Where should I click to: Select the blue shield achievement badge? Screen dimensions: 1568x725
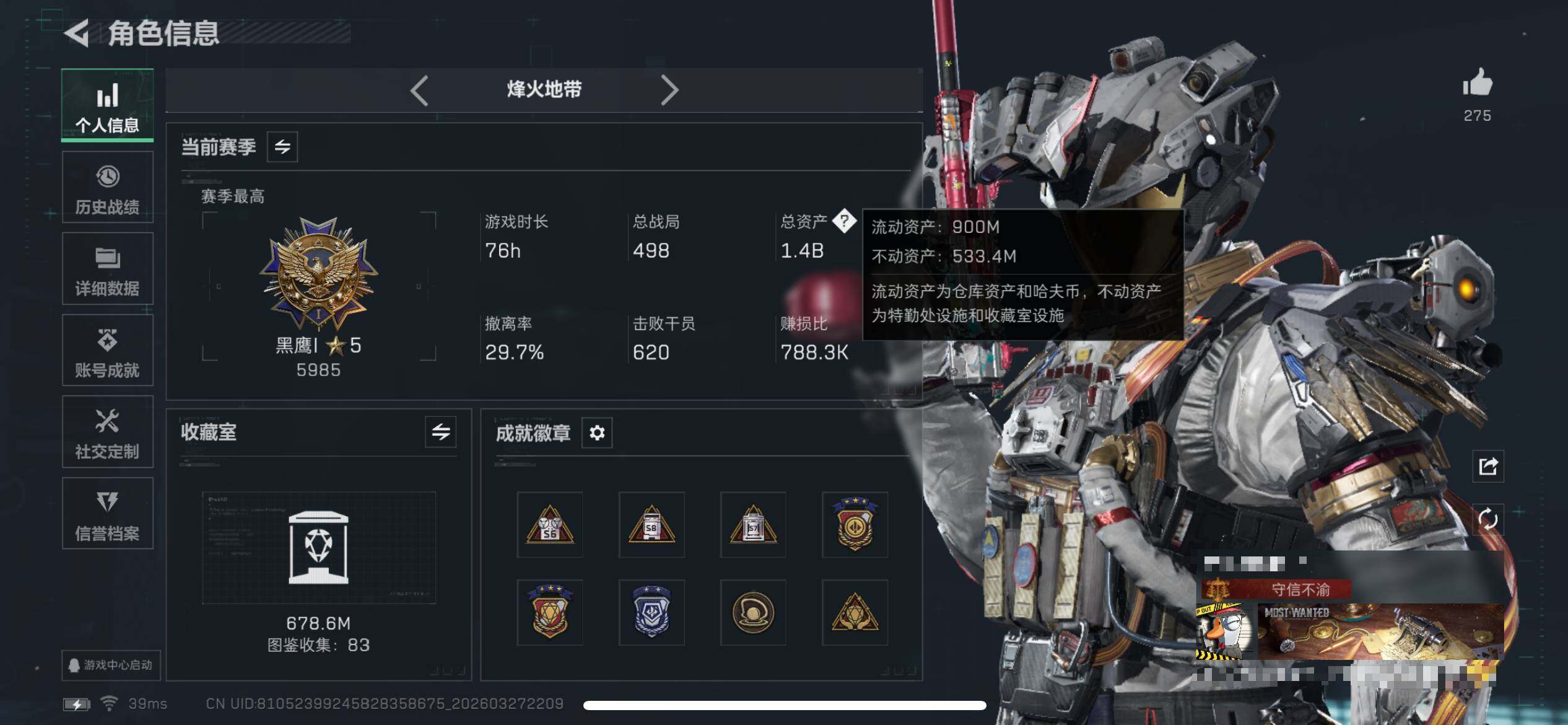[x=651, y=613]
